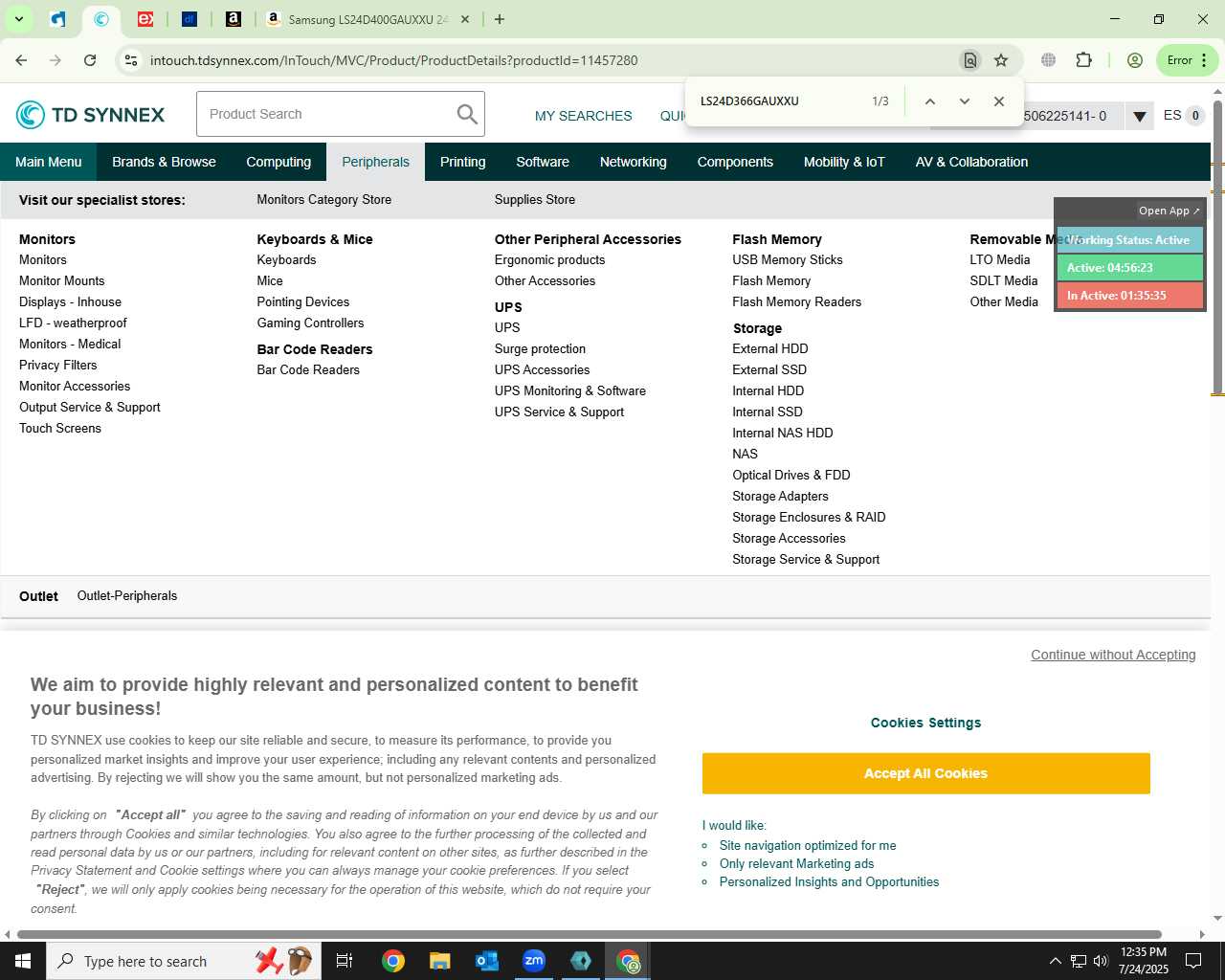Viewport: 1225px width, 980px height.
Task: Close the Samsung LS24D400GAUXXU tab
Action: [x=465, y=19]
